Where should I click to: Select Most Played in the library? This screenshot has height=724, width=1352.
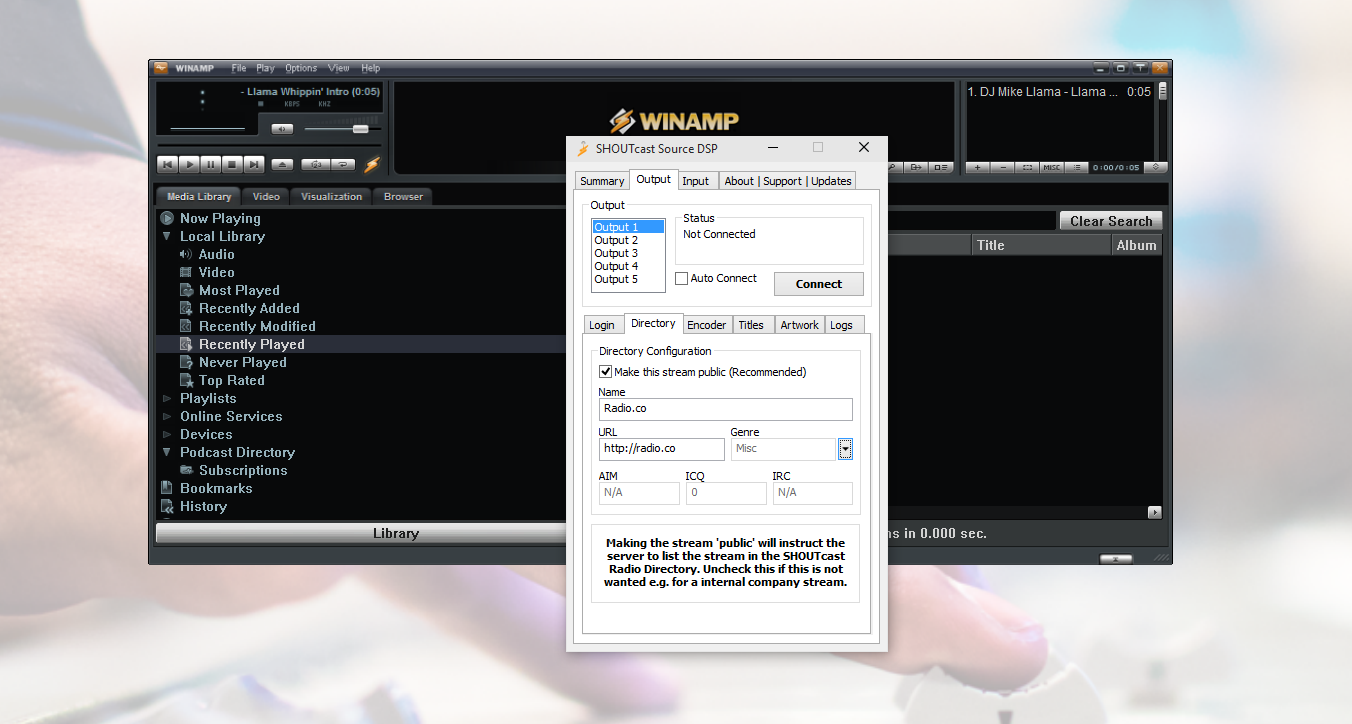239,290
